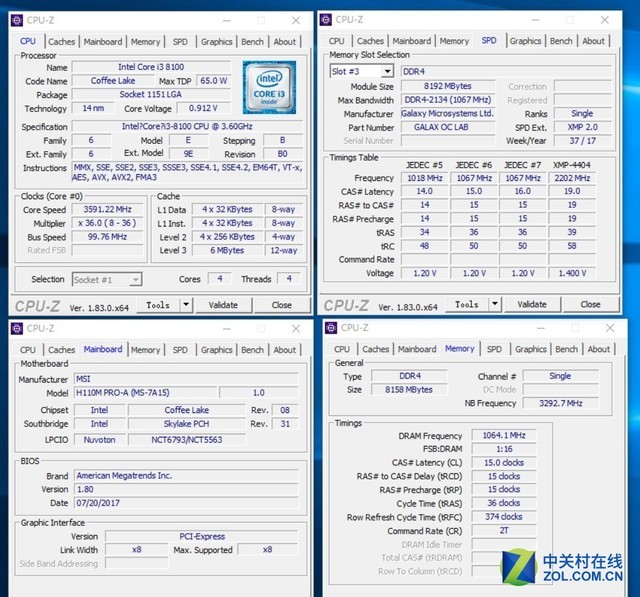
Task: Open Tools dropdown arrow in SPD window
Action: pos(495,304)
